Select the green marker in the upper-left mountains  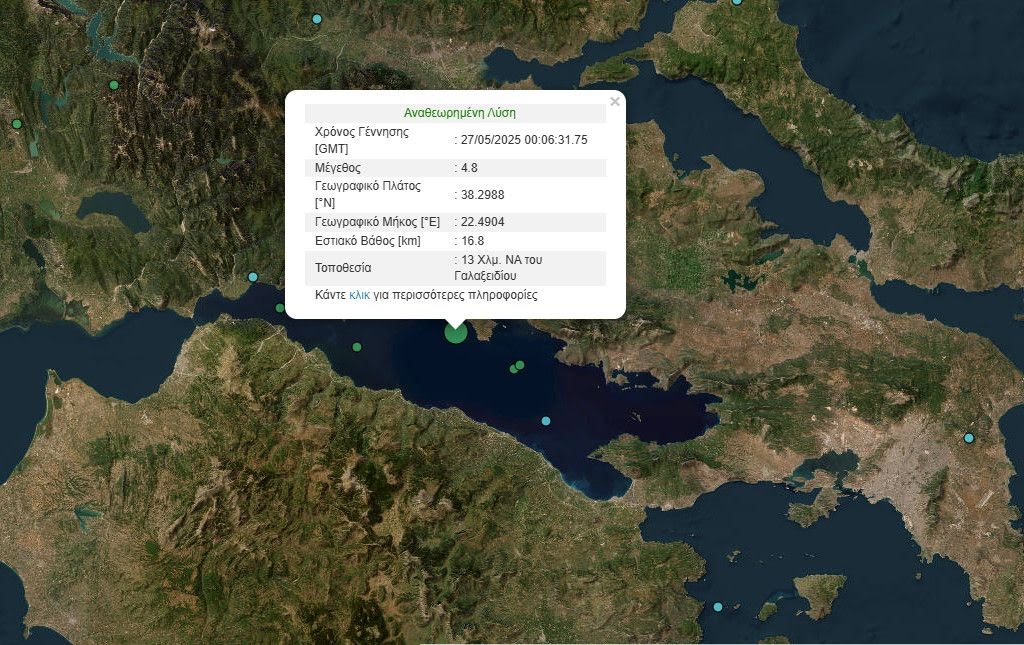pos(114,85)
